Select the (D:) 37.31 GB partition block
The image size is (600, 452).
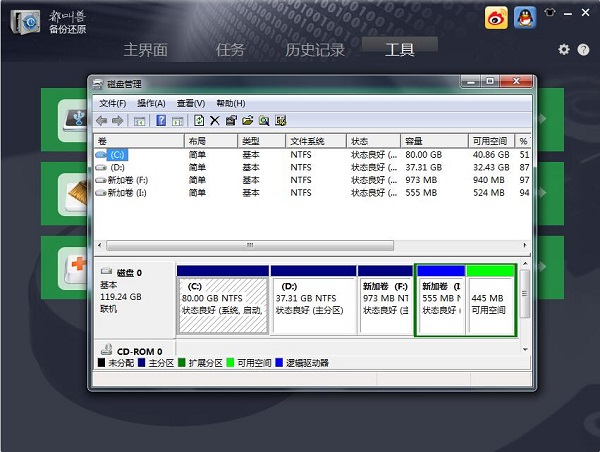pos(313,300)
